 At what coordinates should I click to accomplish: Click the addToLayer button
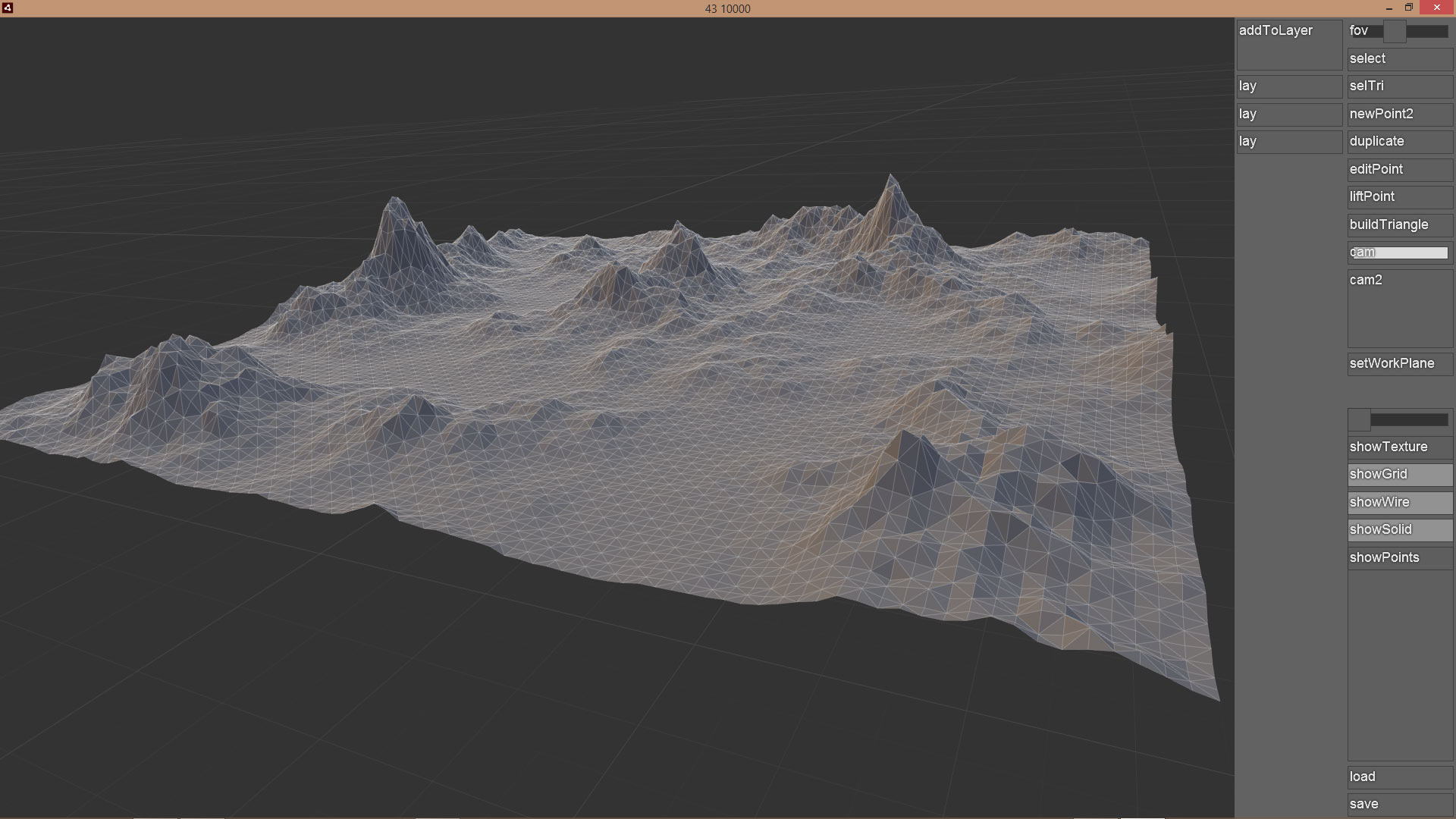coord(1288,45)
